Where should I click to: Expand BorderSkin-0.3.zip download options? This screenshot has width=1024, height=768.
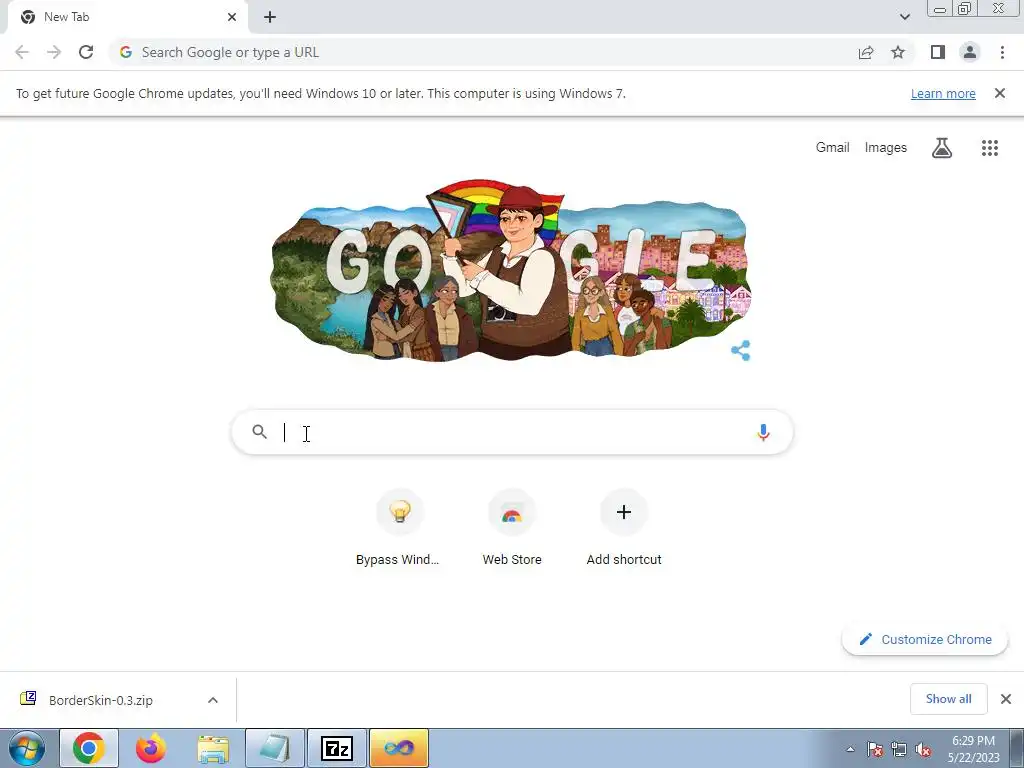(x=213, y=700)
